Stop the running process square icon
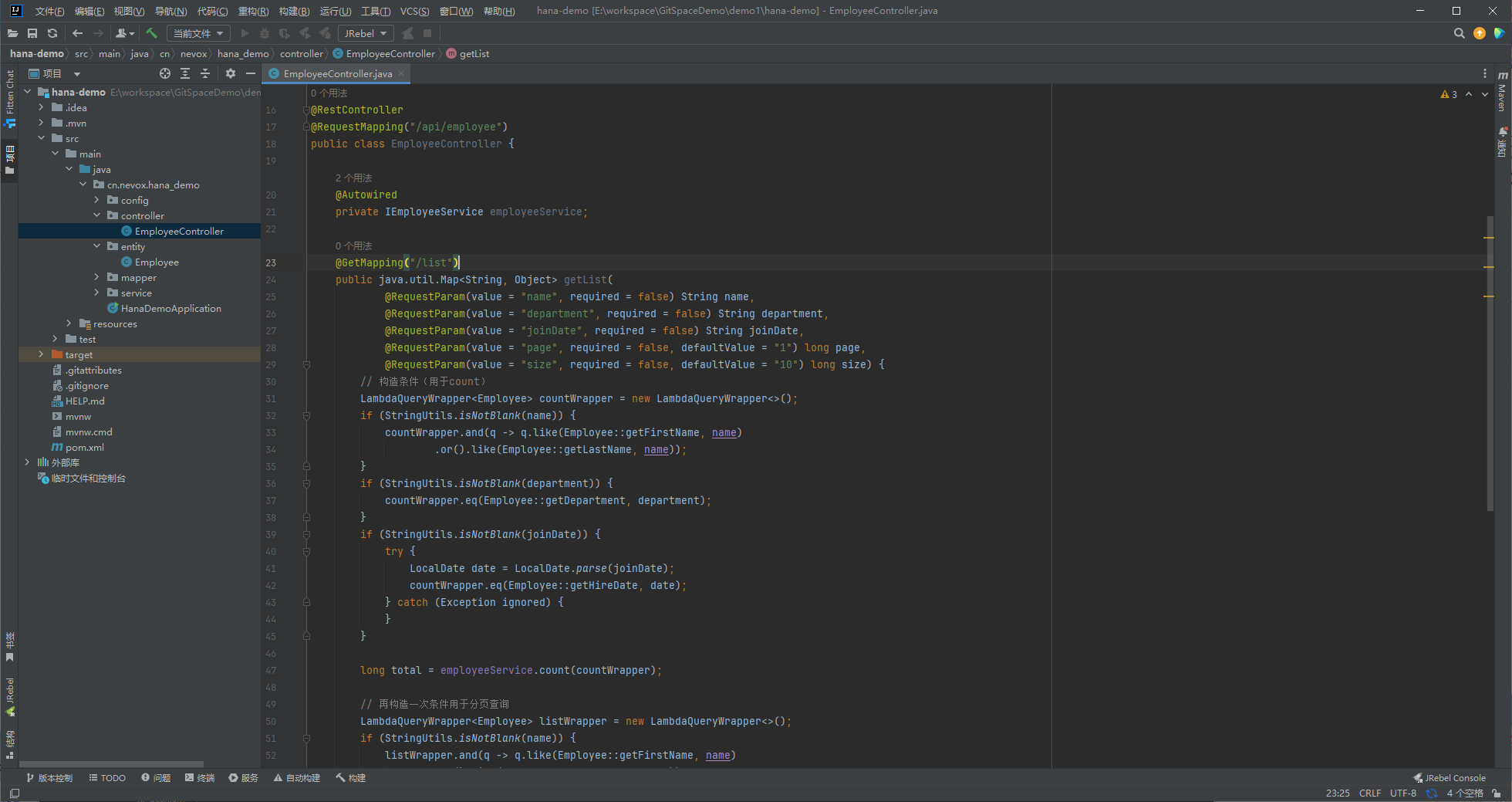The width and height of the screenshot is (1512, 802). [x=427, y=33]
